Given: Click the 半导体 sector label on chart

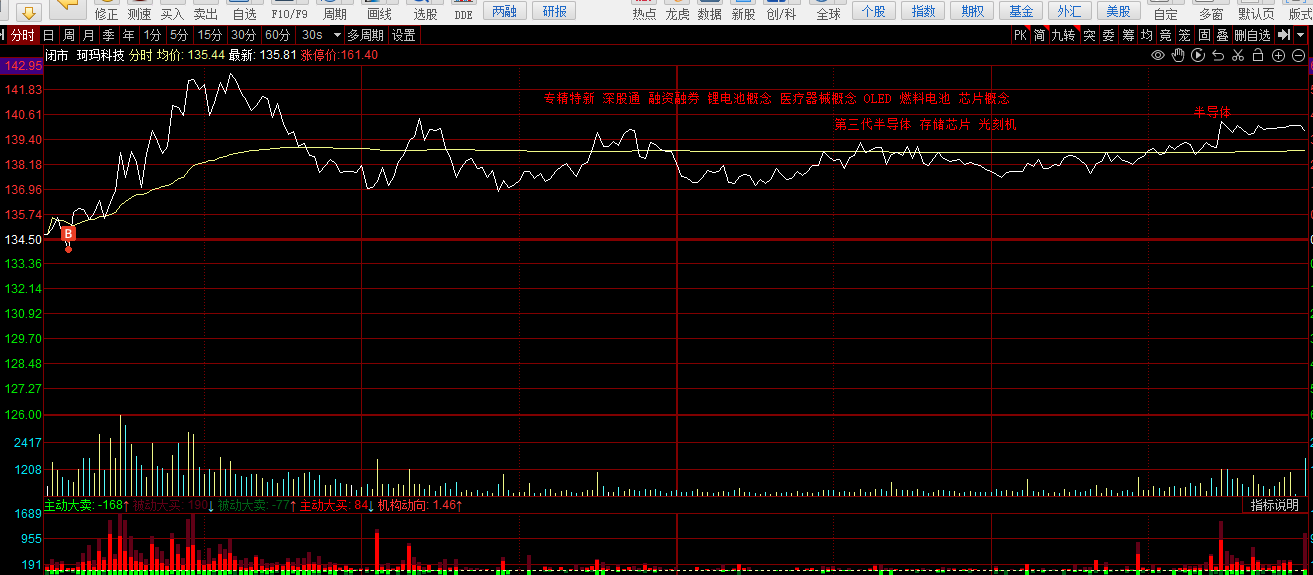Looking at the screenshot, I should click(x=1212, y=111).
